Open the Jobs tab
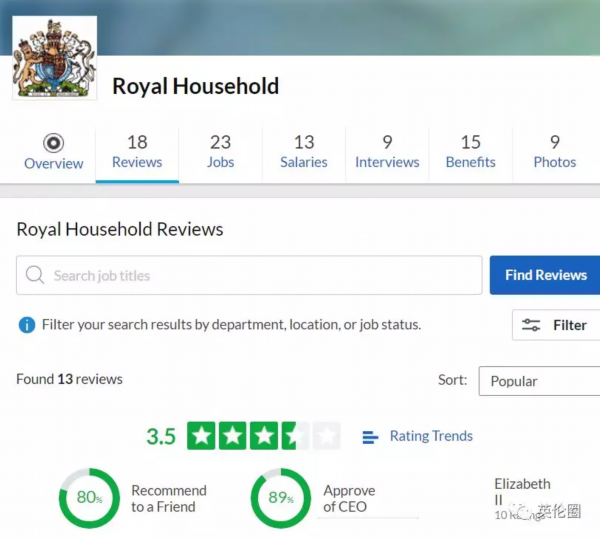The height and width of the screenshot is (538, 600). [220, 152]
